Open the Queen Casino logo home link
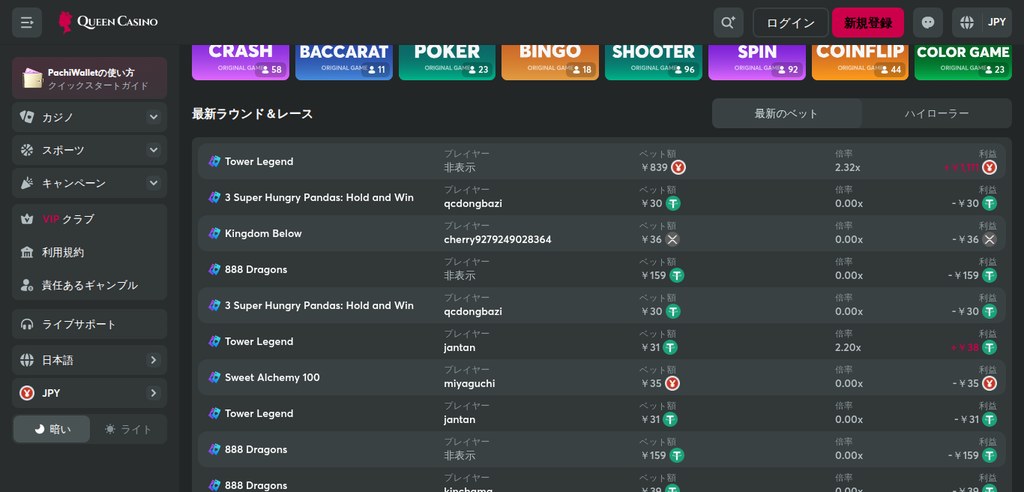This screenshot has height=492, width=1024. point(108,22)
